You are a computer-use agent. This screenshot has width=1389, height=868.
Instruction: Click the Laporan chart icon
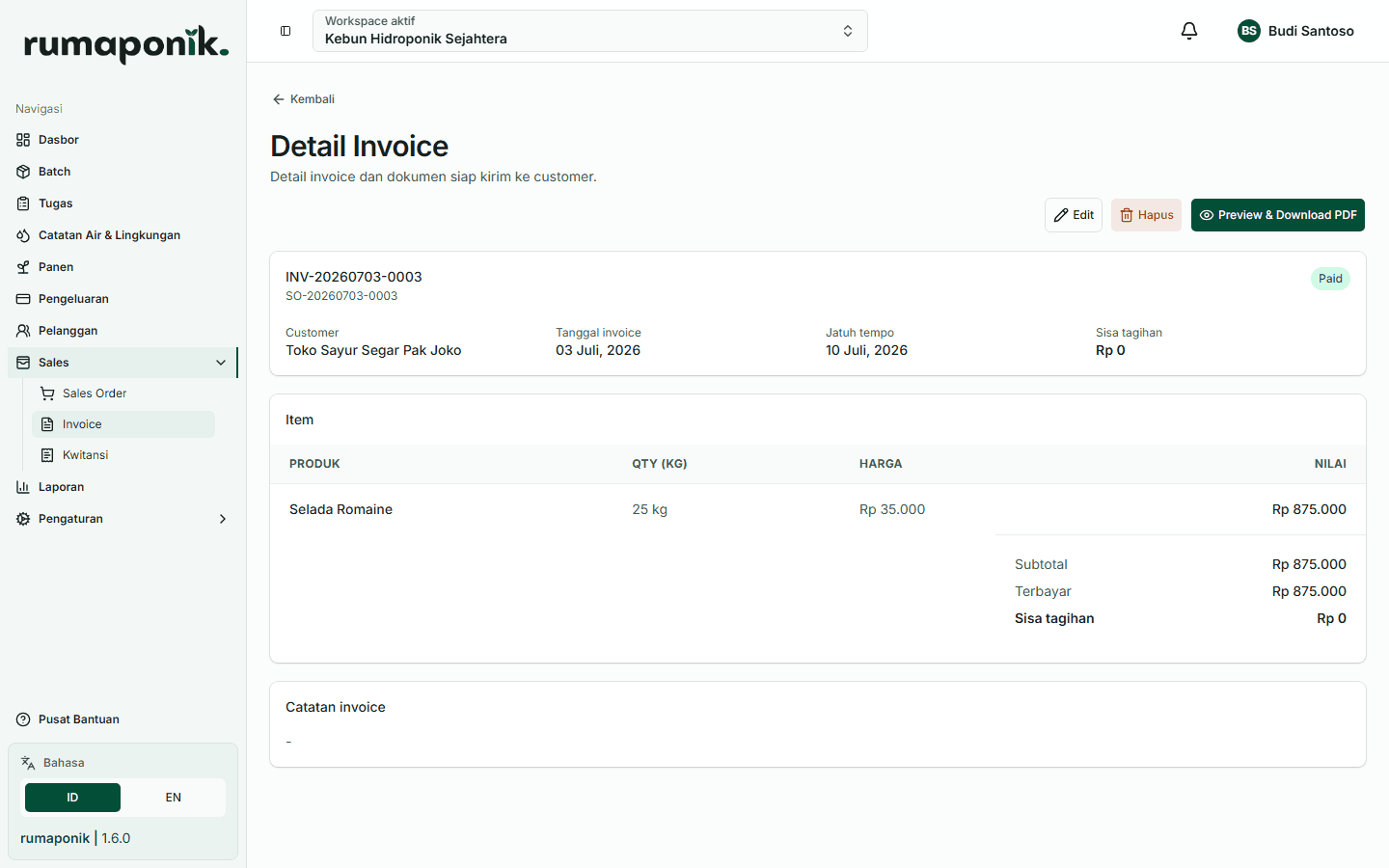pos(23,487)
